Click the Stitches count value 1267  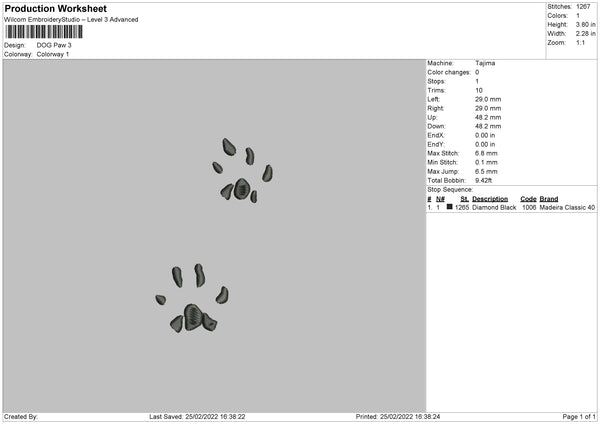click(x=583, y=7)
